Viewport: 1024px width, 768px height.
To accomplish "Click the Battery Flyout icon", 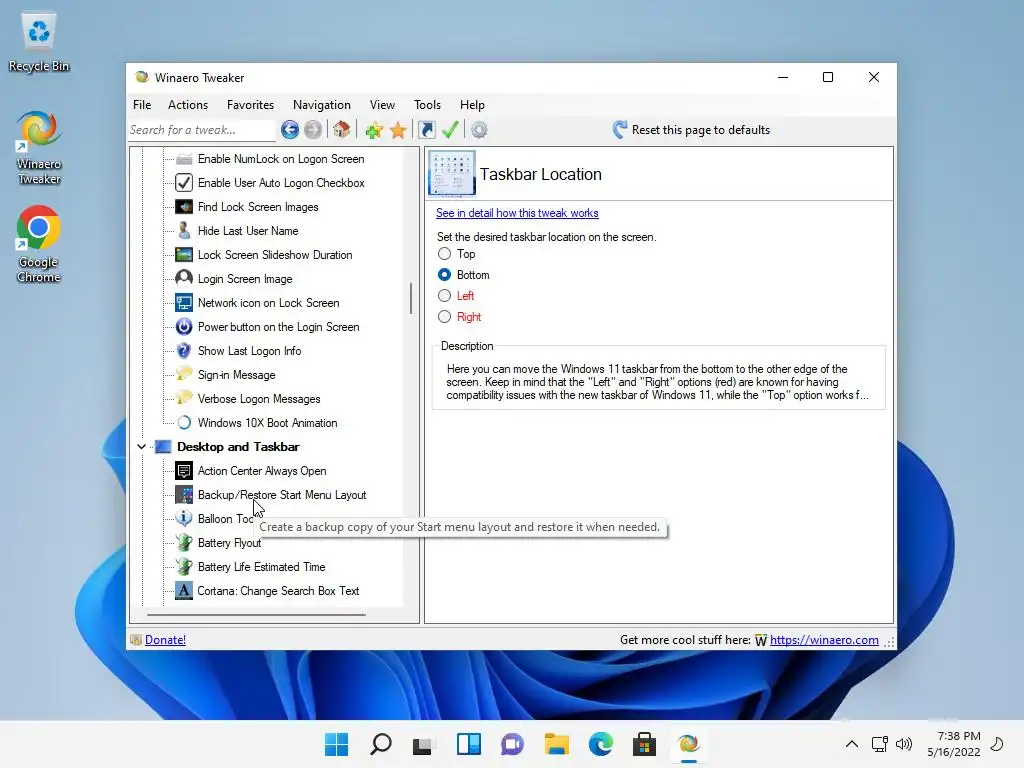I will 184,543.
